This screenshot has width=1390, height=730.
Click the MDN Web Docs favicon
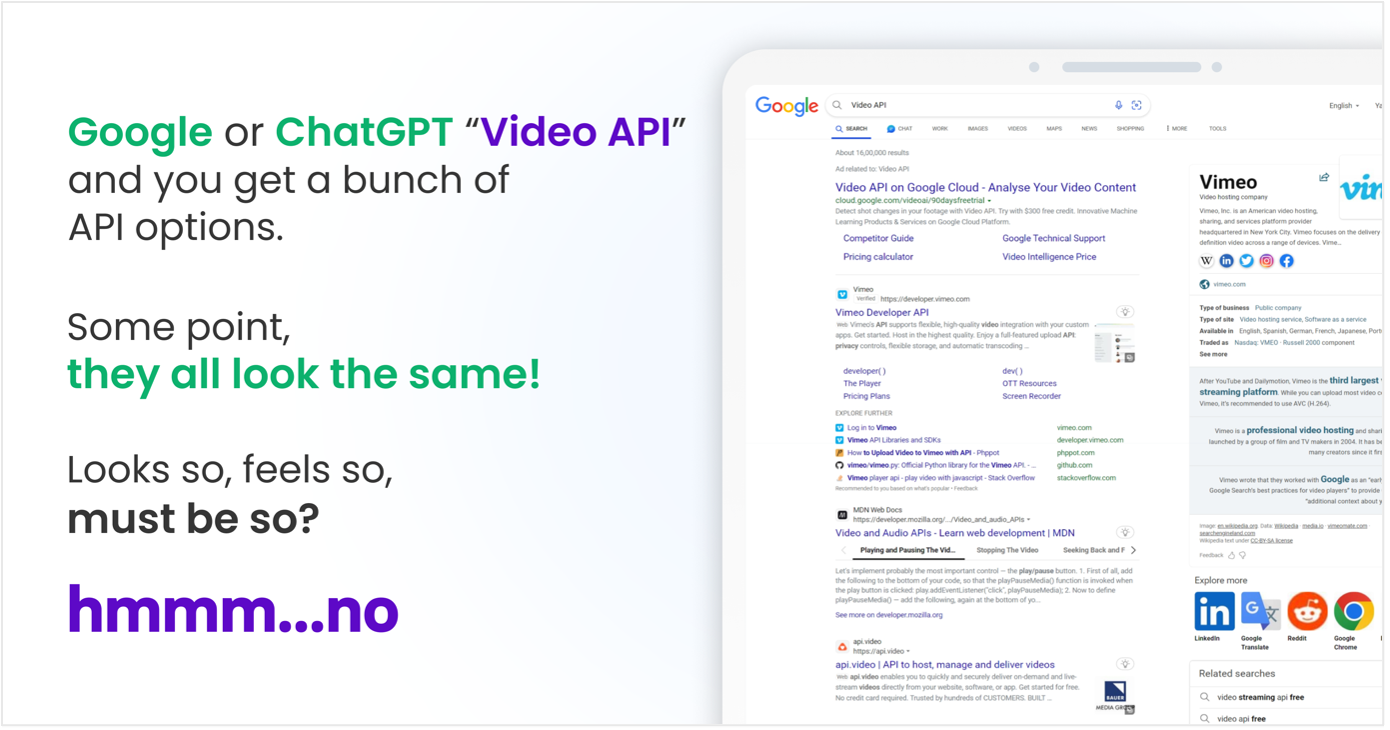[842, 515]
